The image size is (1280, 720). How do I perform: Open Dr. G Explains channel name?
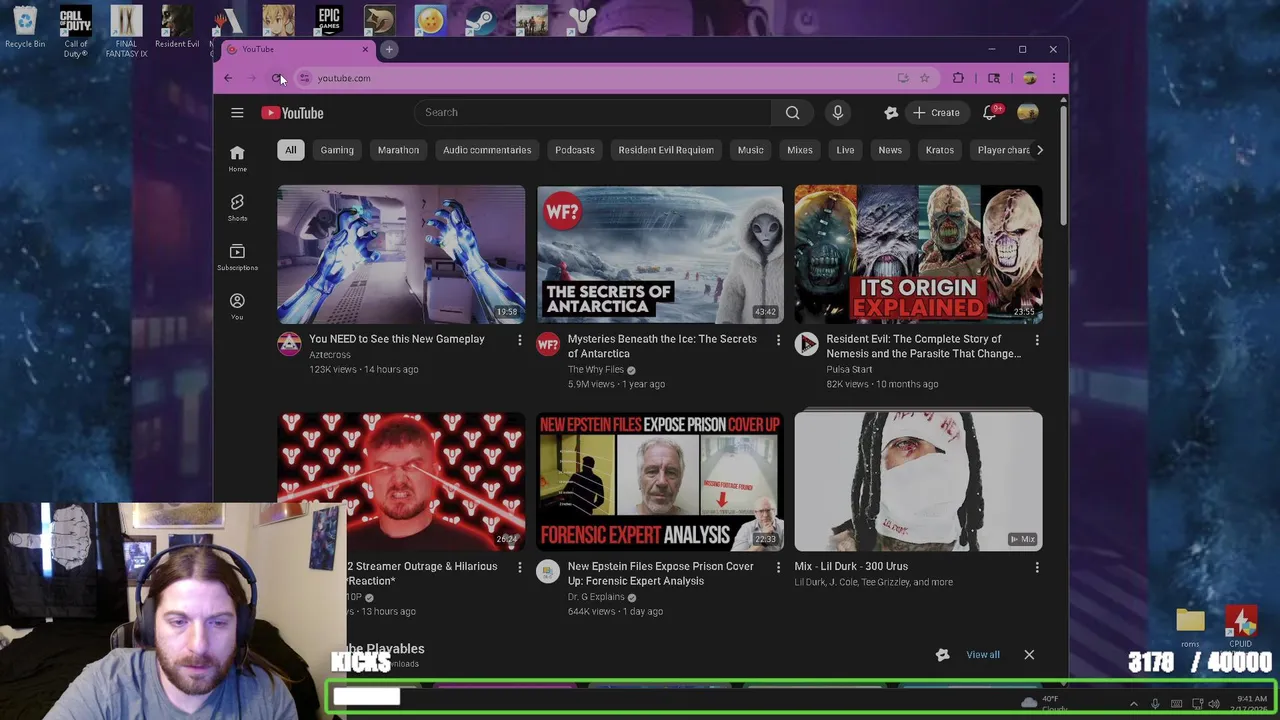coord(596,597)
